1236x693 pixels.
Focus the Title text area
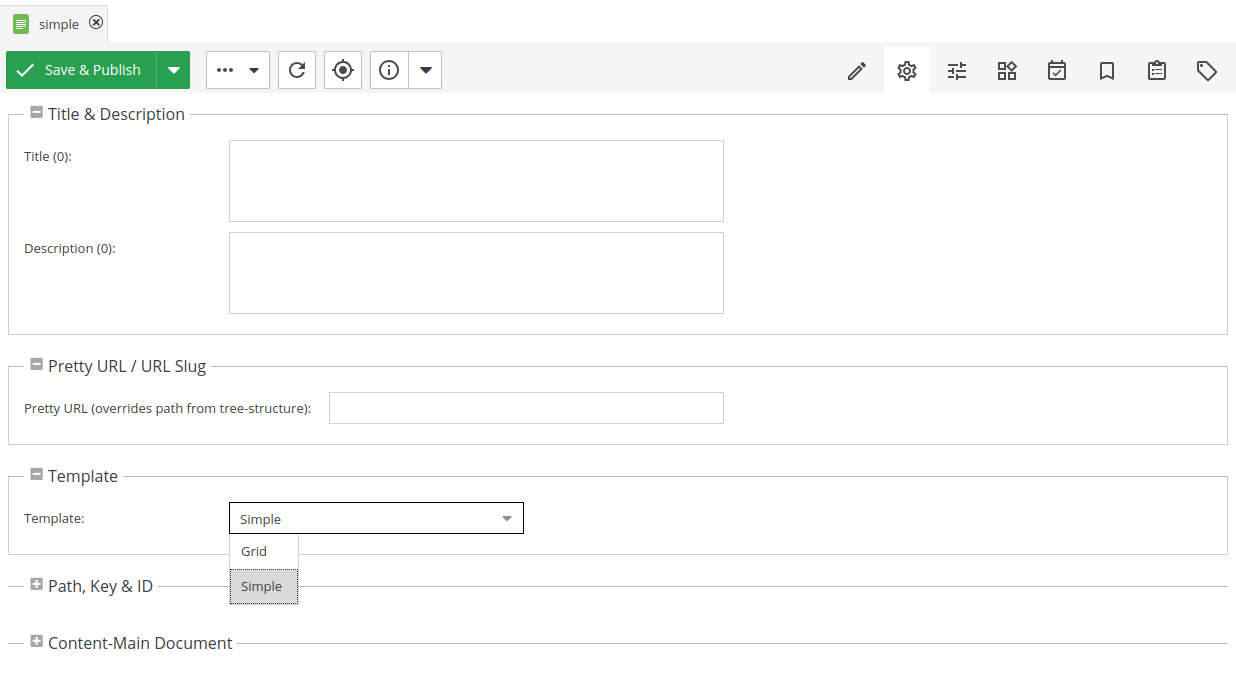coord(476,181)
